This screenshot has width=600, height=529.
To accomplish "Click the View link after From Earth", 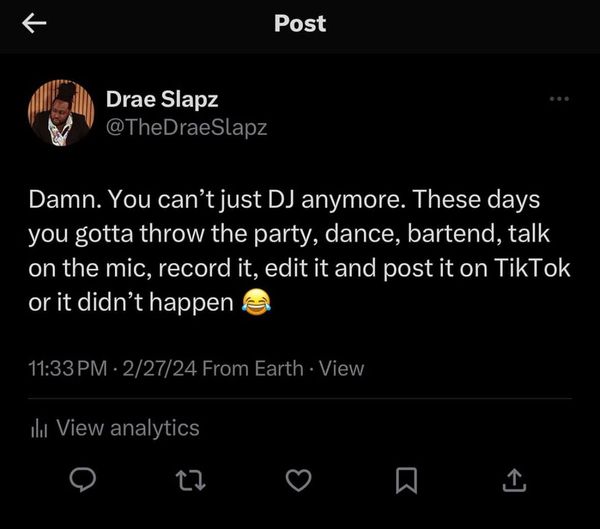I will (x=341, y=369).
